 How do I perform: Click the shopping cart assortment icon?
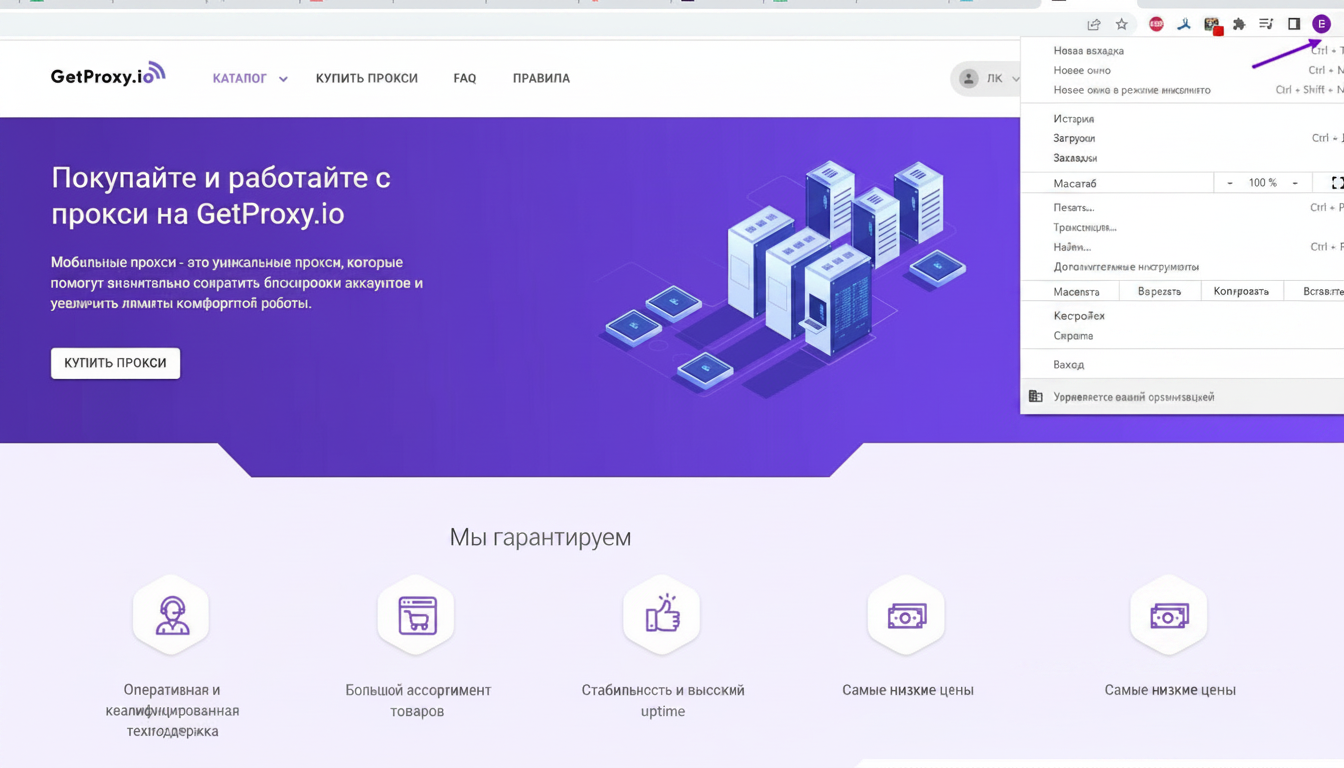tap(417, 616)
